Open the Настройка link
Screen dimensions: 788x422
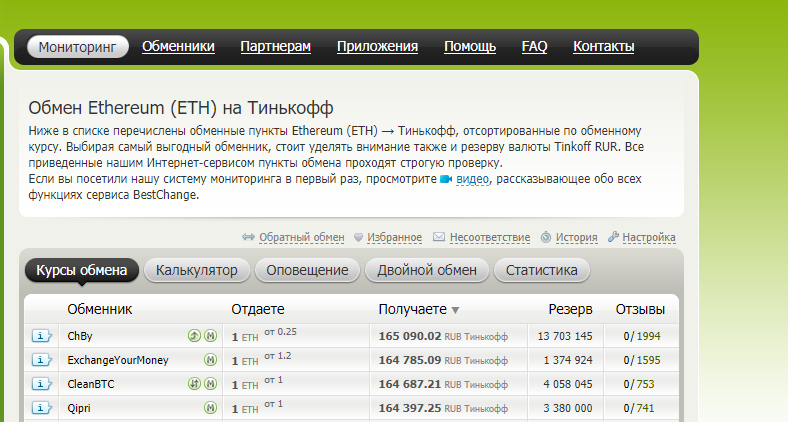point(649,237)
